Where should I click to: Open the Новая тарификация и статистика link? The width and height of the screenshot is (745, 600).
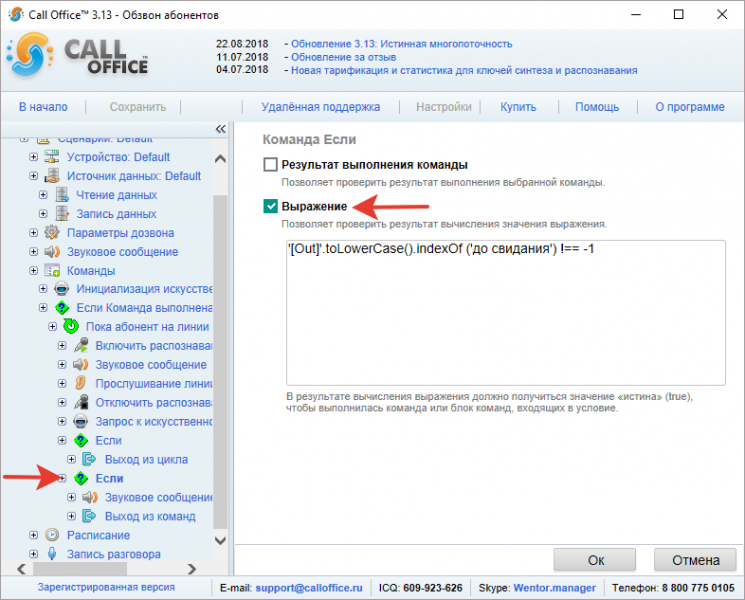[x=464, y=71]
